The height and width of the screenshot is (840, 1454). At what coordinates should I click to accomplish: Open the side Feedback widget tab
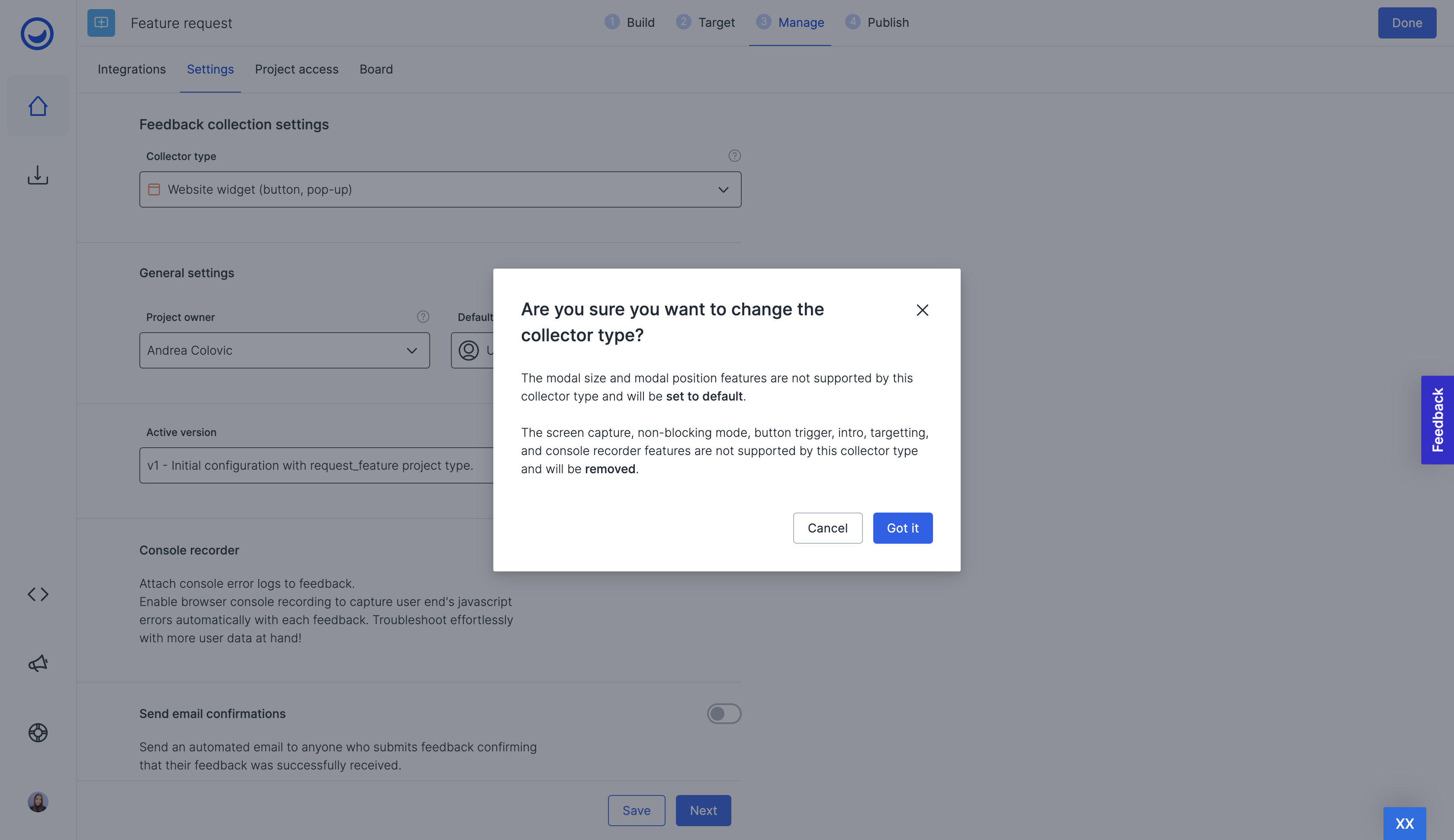[1437, 420]
